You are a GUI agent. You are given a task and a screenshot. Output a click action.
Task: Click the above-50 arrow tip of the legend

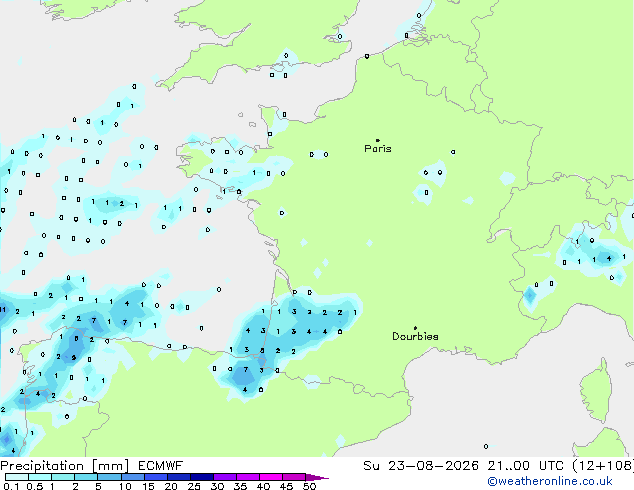tap(317, 477)
